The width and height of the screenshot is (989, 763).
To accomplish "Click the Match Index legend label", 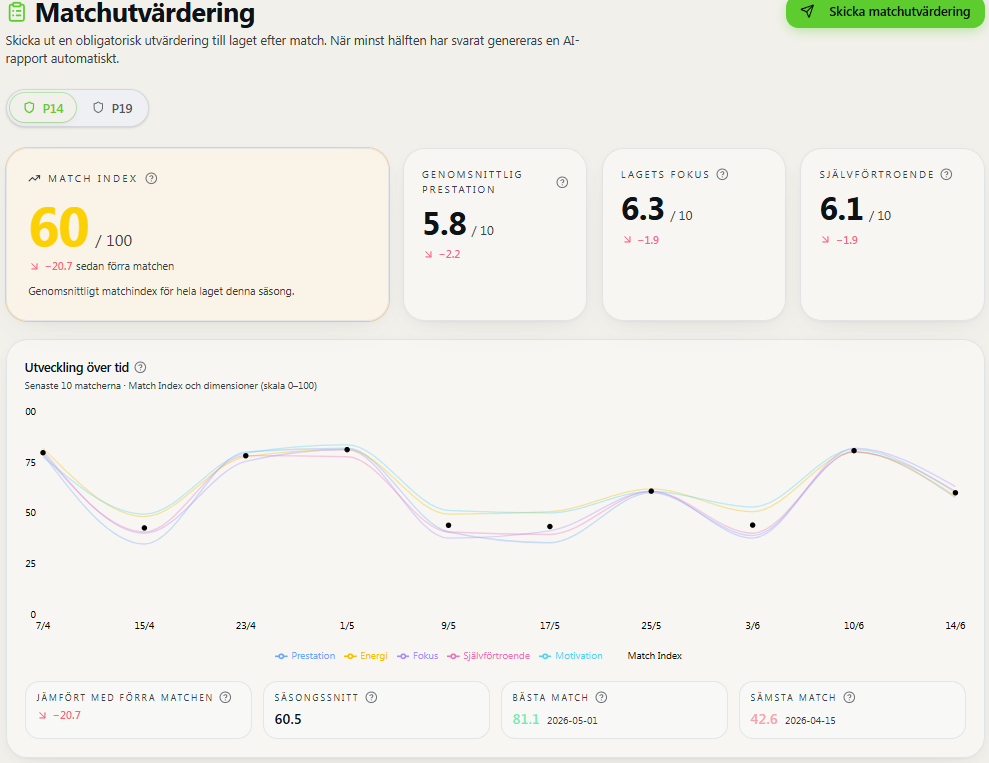I will [x=654, y=656].
